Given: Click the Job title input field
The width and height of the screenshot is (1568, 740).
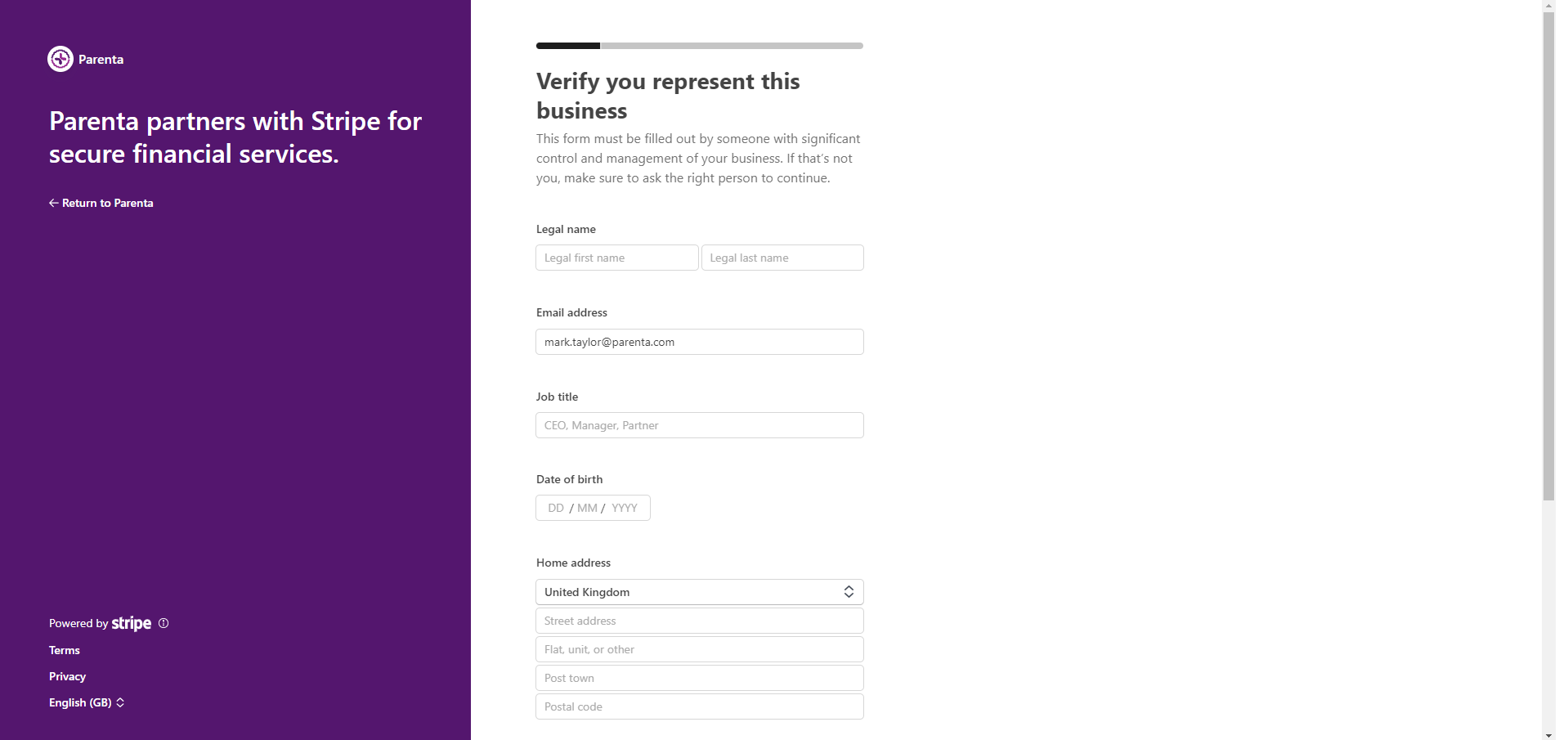Looking at the screenshot, I should pos(700,425).
